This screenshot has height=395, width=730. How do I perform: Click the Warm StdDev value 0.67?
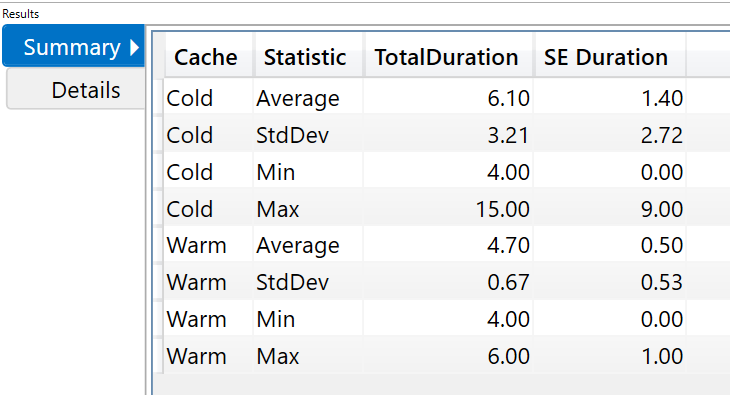coord(508,282)
